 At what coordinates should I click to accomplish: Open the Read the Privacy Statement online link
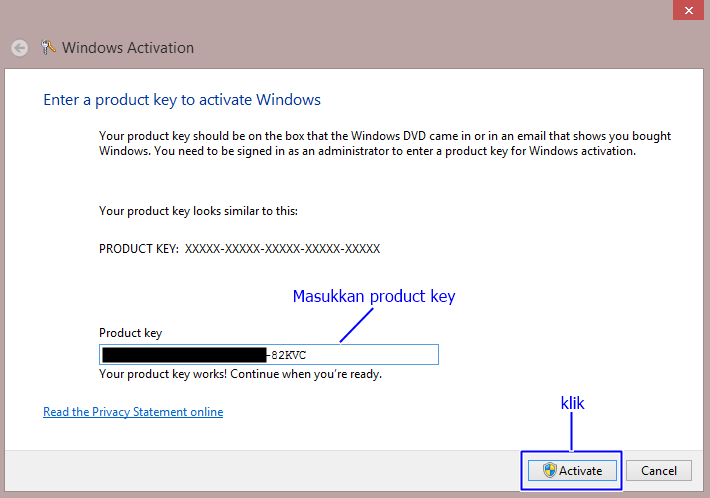click(x=133, y=412)
